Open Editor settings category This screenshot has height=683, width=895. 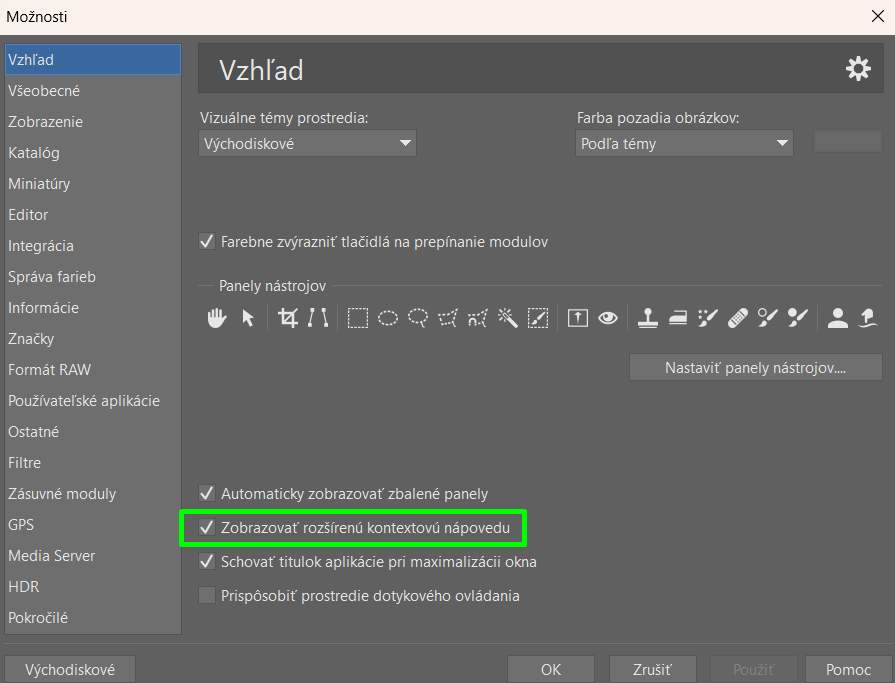92,215
